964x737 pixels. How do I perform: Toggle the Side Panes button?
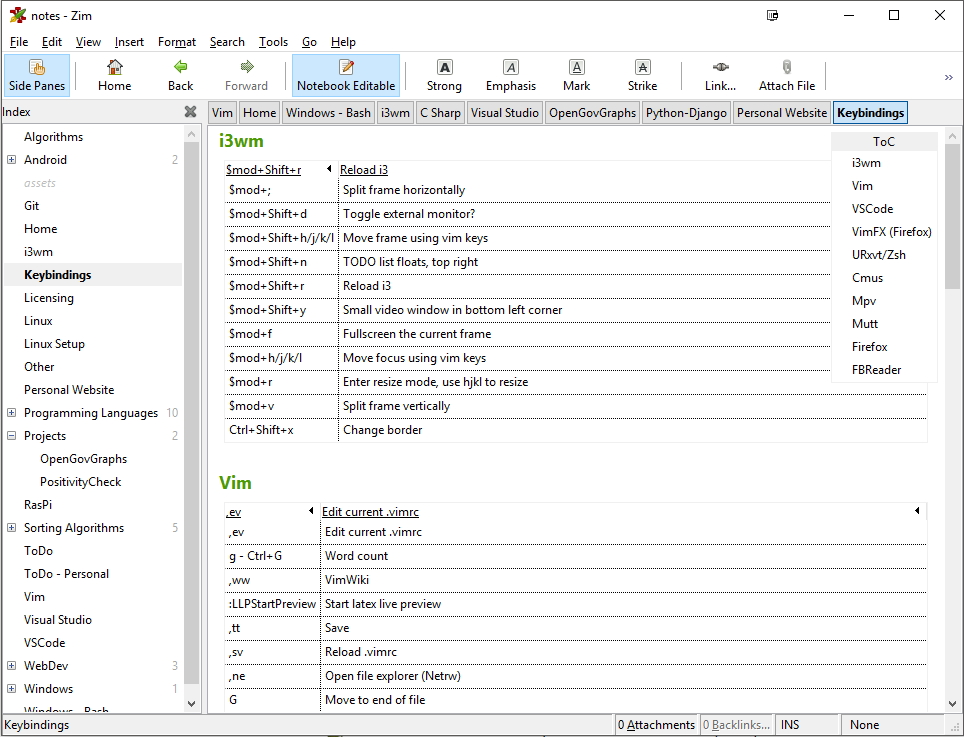click(x=37, y=75)
